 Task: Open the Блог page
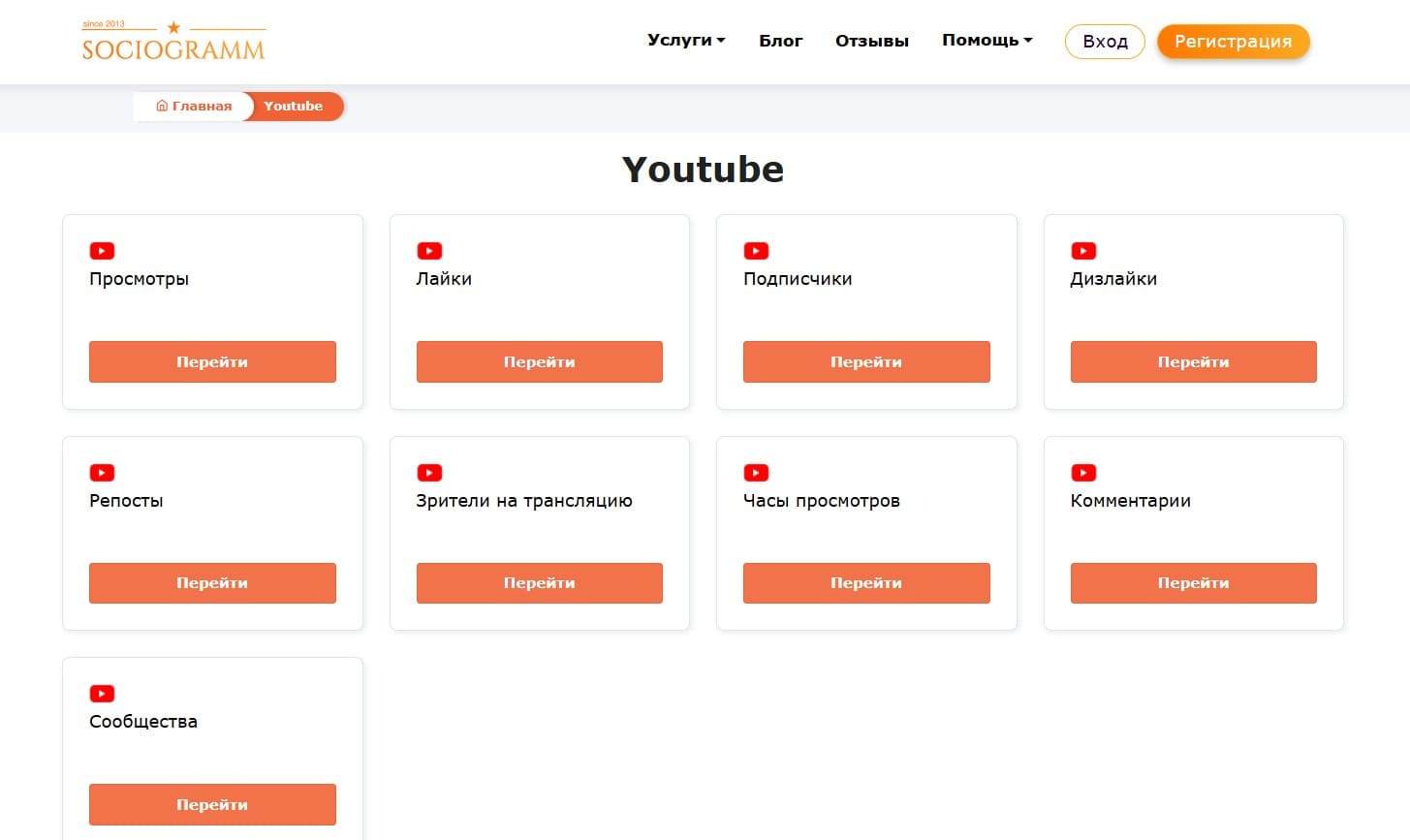point(780,41)
